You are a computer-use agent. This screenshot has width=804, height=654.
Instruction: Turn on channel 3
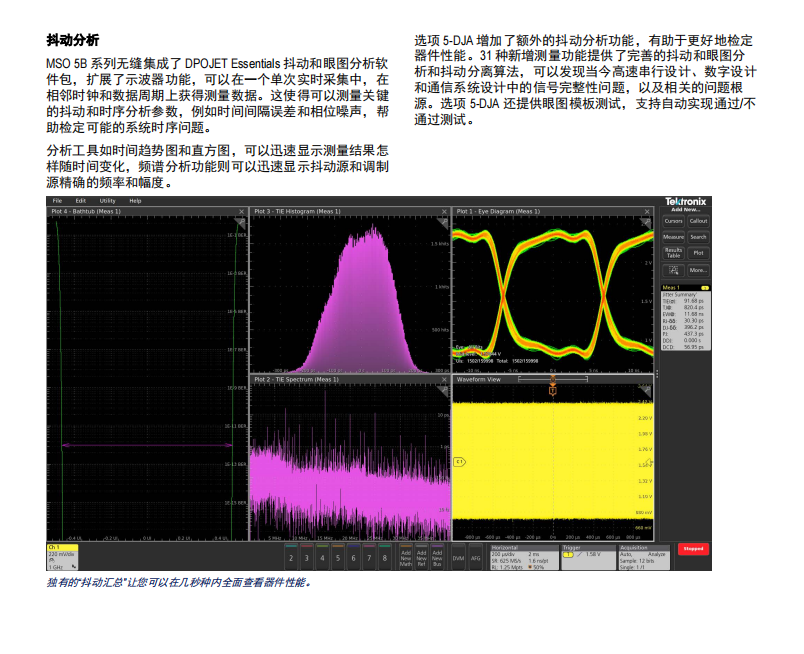point(307,557)
